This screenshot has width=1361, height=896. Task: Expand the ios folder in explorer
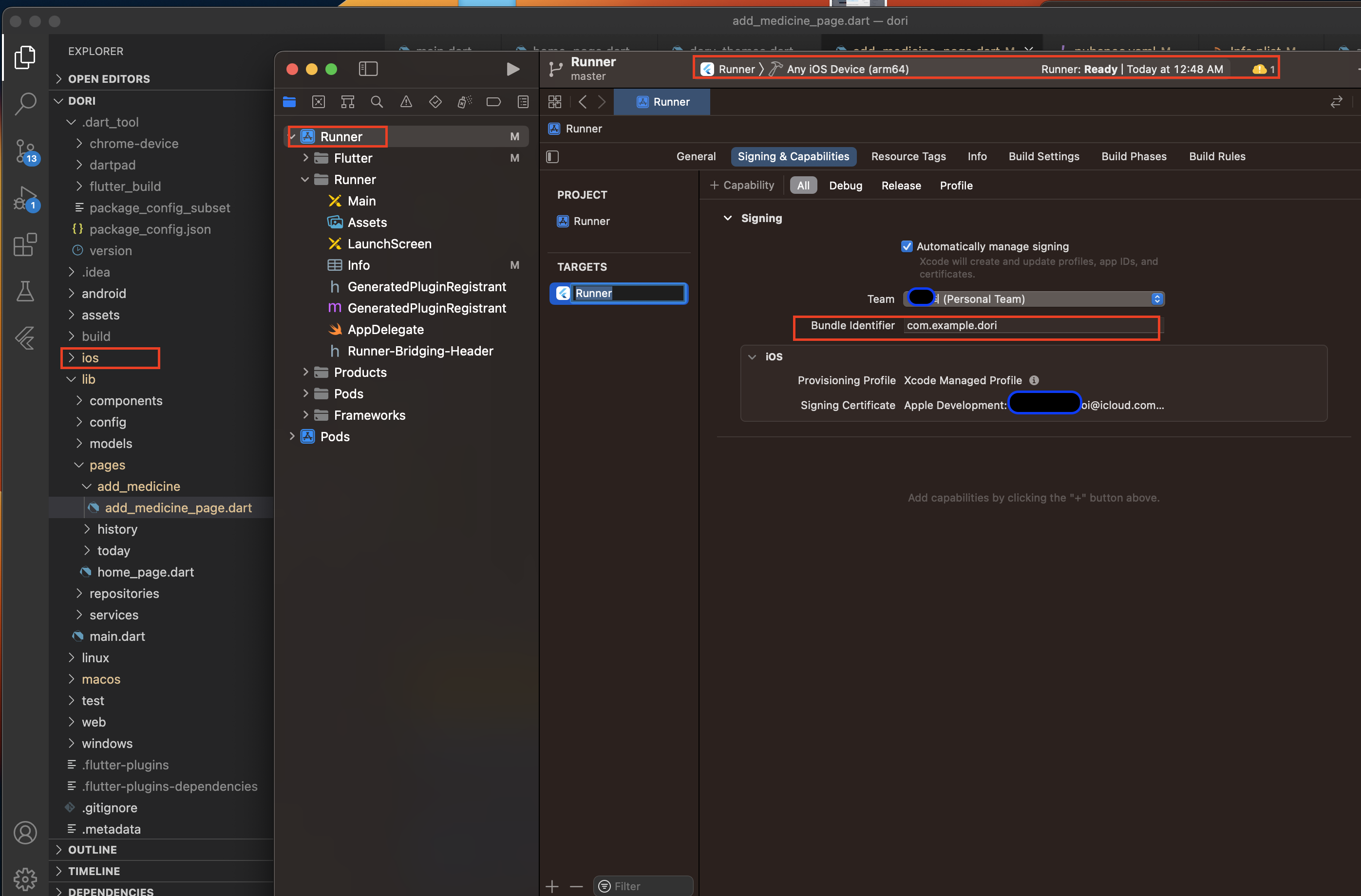click(90, 357)
